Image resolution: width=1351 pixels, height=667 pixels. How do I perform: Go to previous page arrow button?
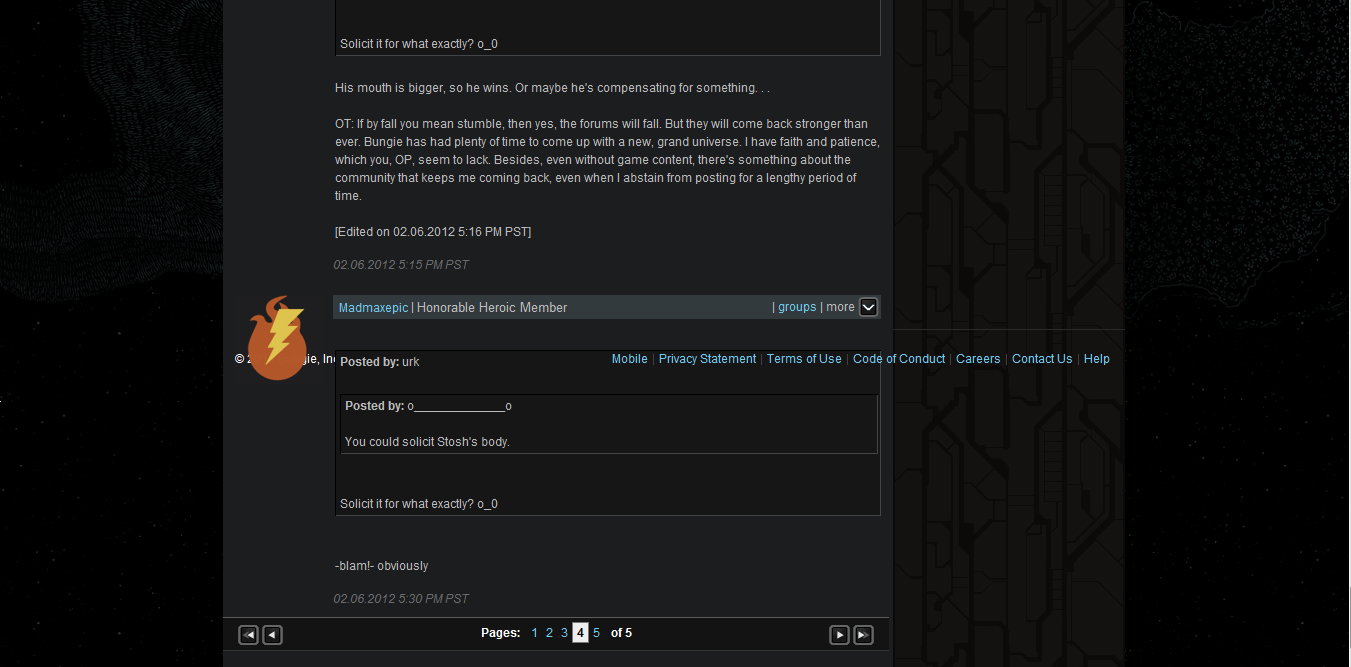point(272,635)
